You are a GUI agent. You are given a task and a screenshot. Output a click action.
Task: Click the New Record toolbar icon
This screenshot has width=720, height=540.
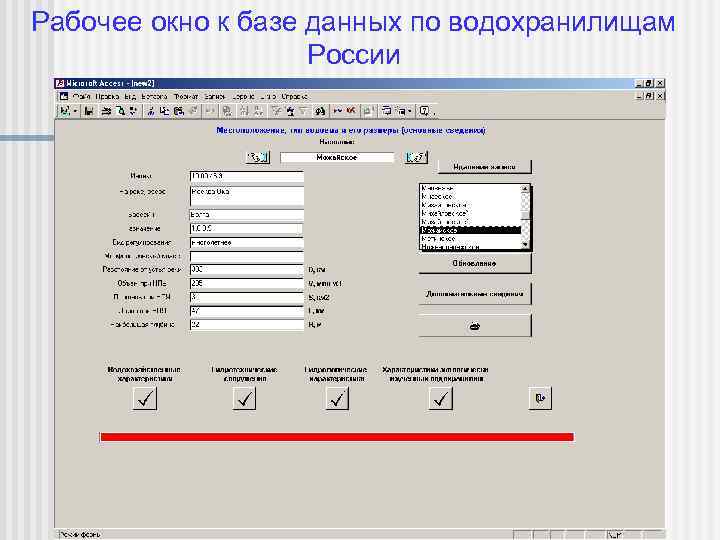338,111
